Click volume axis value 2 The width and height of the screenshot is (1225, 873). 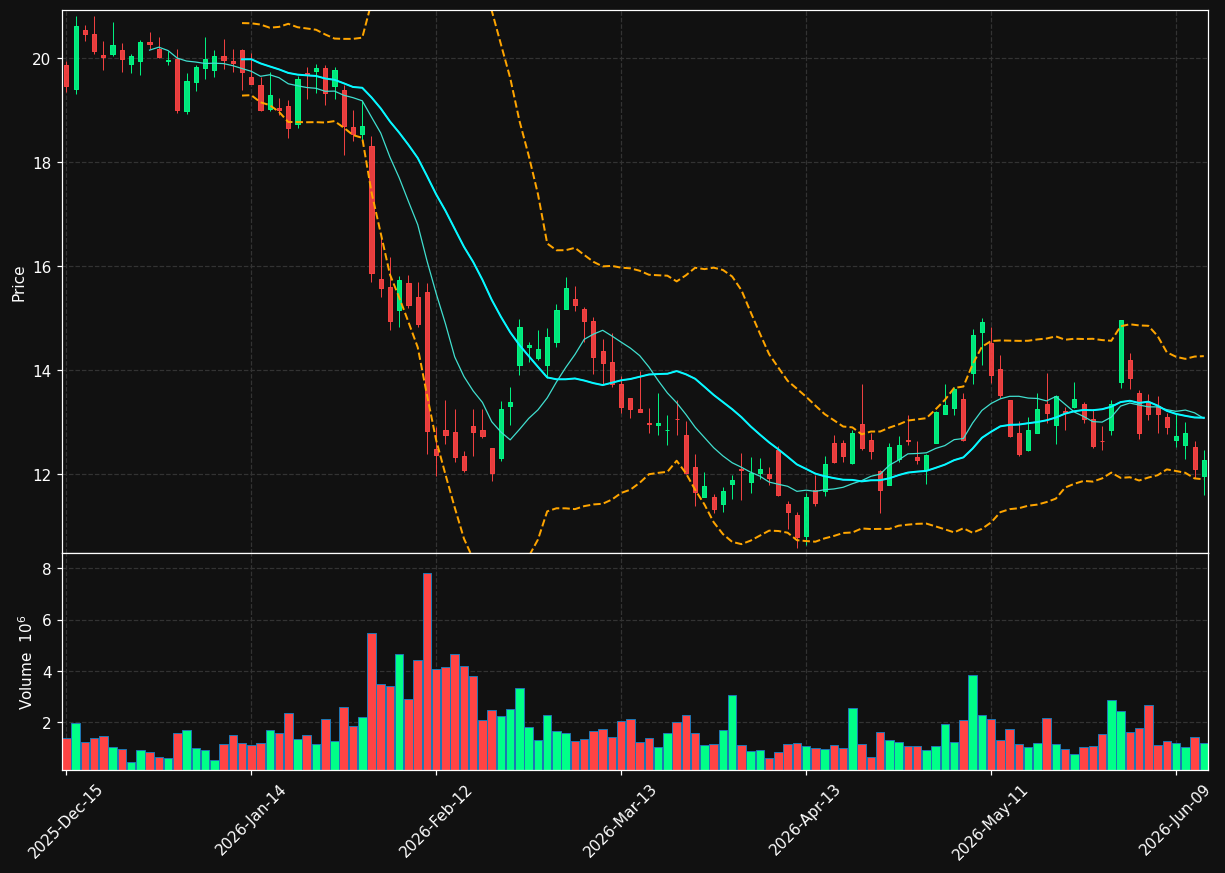(x=46, y=723)
